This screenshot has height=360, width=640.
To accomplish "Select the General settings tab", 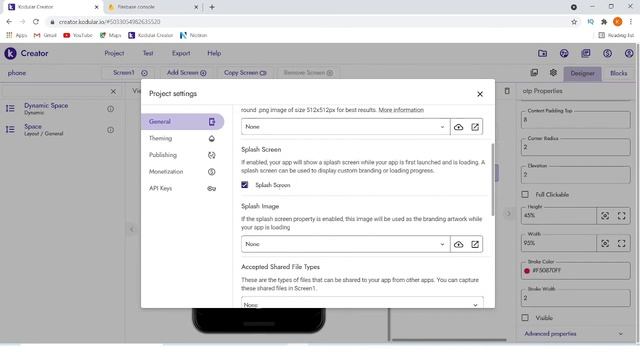I will (183, 122).
